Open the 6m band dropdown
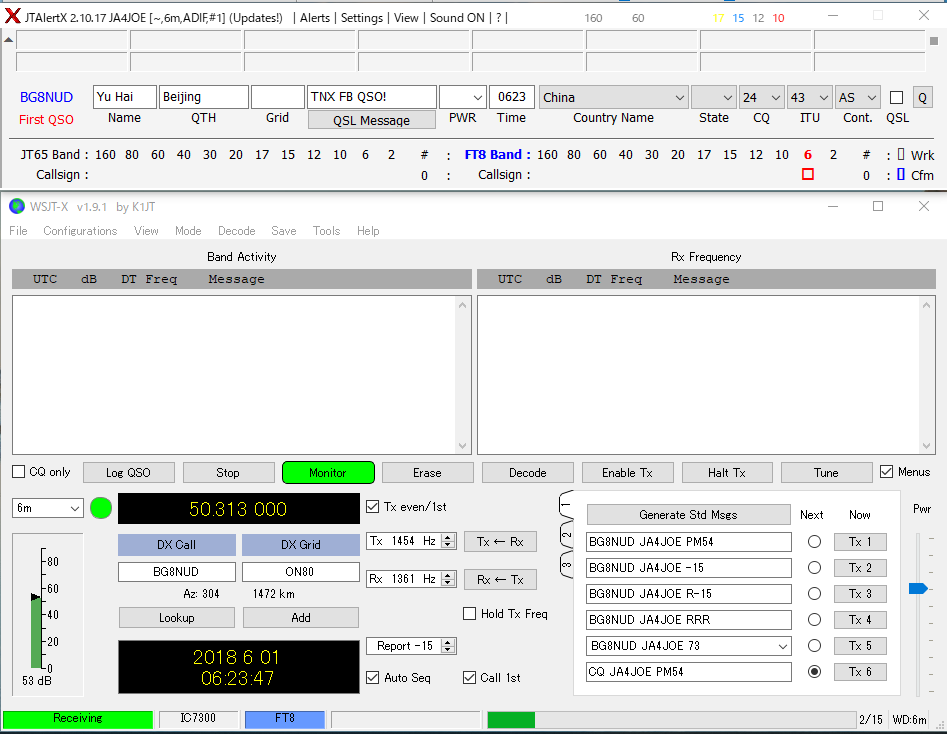Screen dimensions: 947x734 48,508
